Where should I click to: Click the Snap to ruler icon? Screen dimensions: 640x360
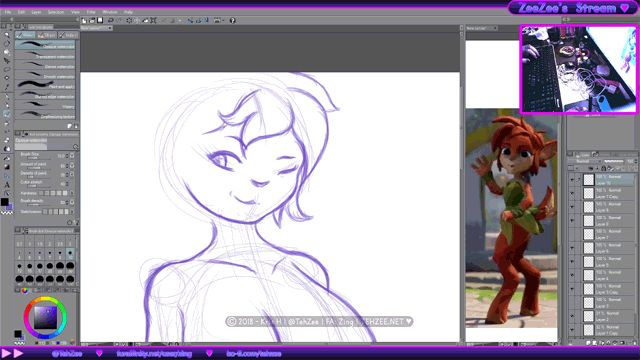pyautogui.click(x=191, y=20)
